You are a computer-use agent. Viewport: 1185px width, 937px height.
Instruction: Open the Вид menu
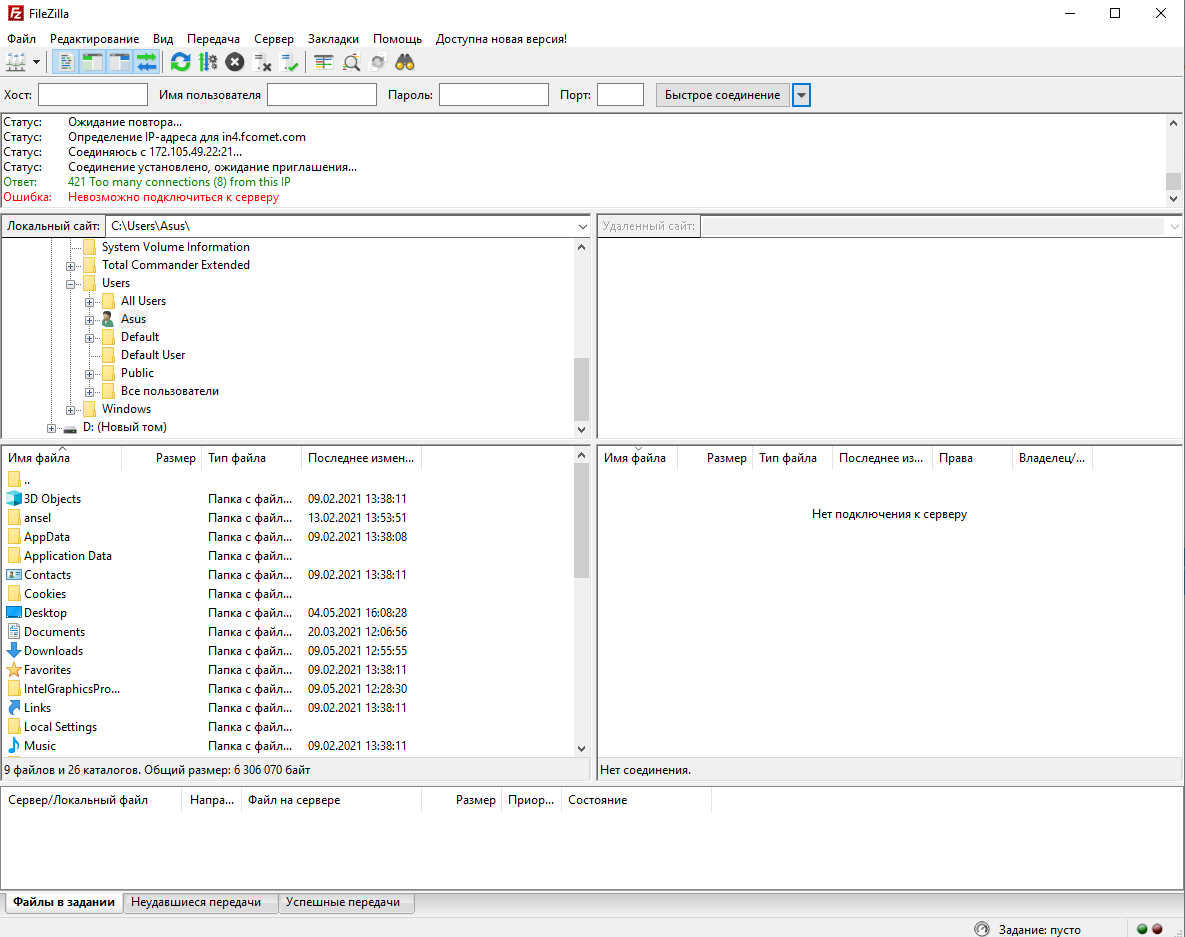point(162,39)
